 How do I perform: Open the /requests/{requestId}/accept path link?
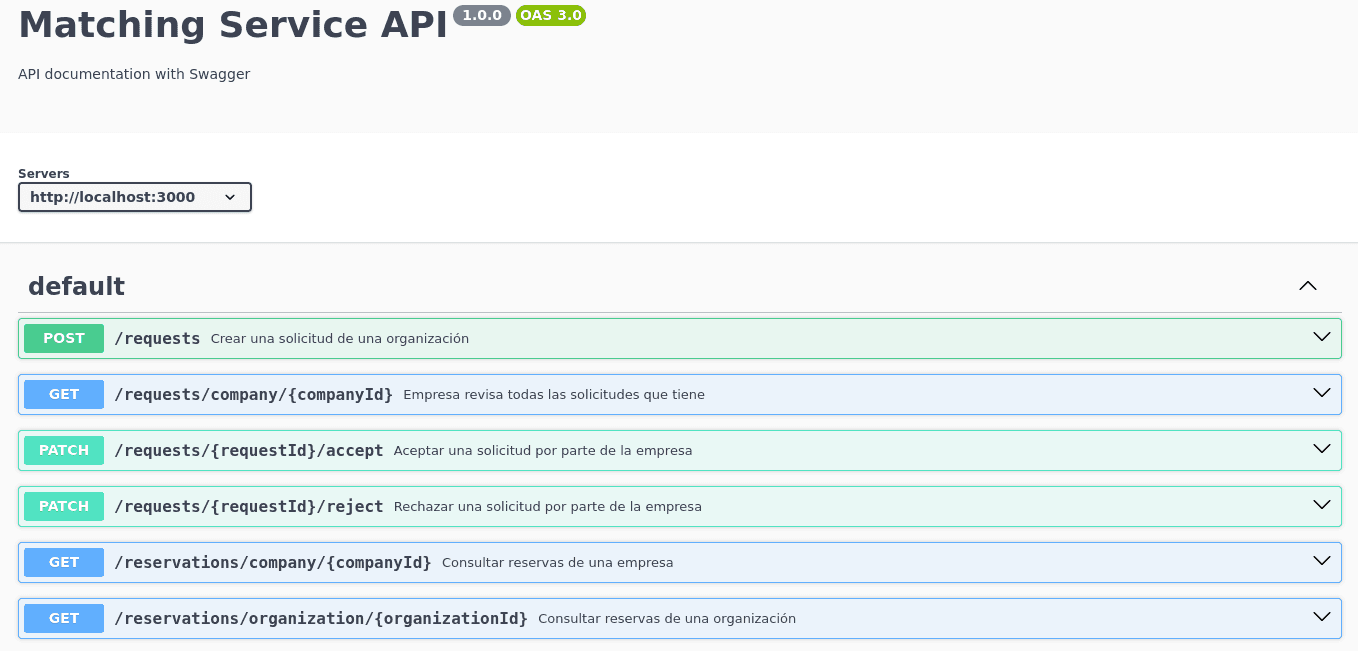pos(248,451)
